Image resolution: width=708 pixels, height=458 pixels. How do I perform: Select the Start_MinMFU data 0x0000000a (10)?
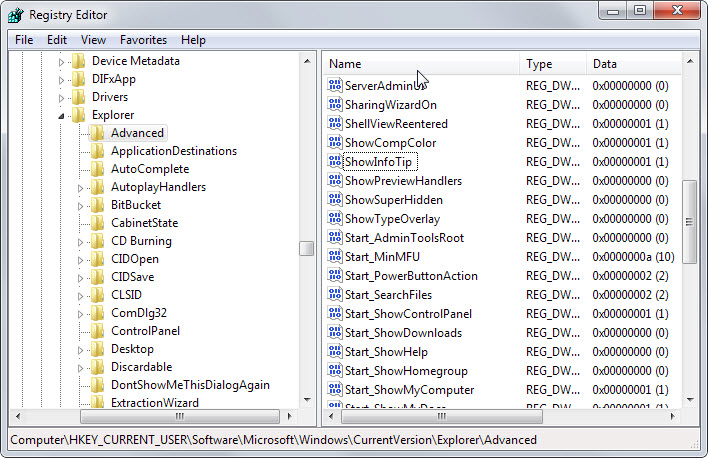[x=633, y=257]
